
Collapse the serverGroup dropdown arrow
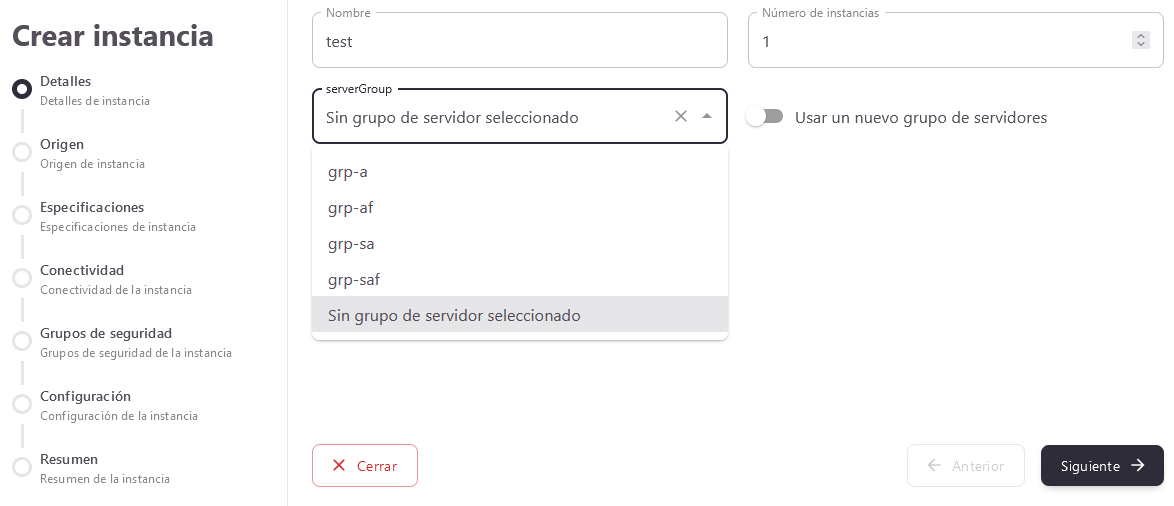pyautogui.click(x=707, y=116)
